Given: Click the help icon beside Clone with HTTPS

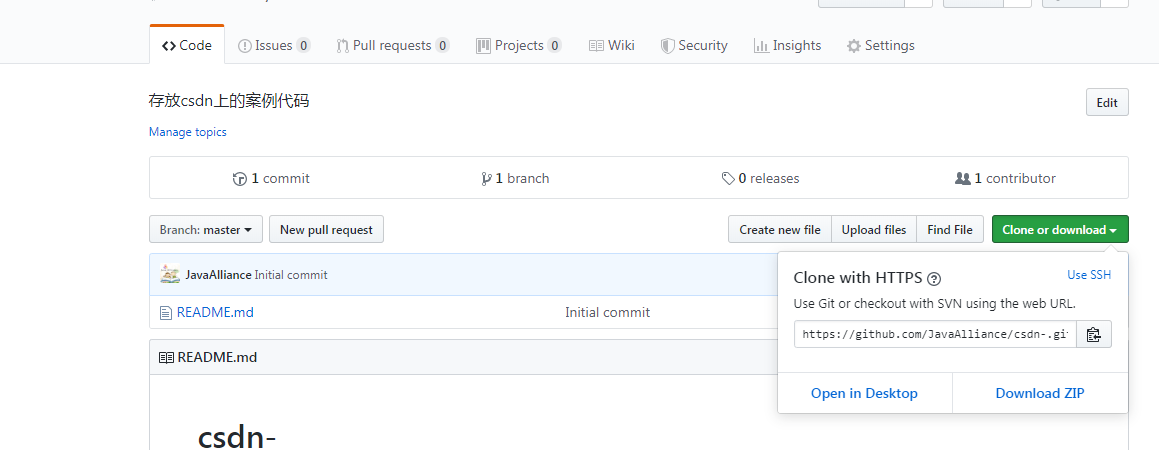Looking at the screenshot, I should point(934,279).
